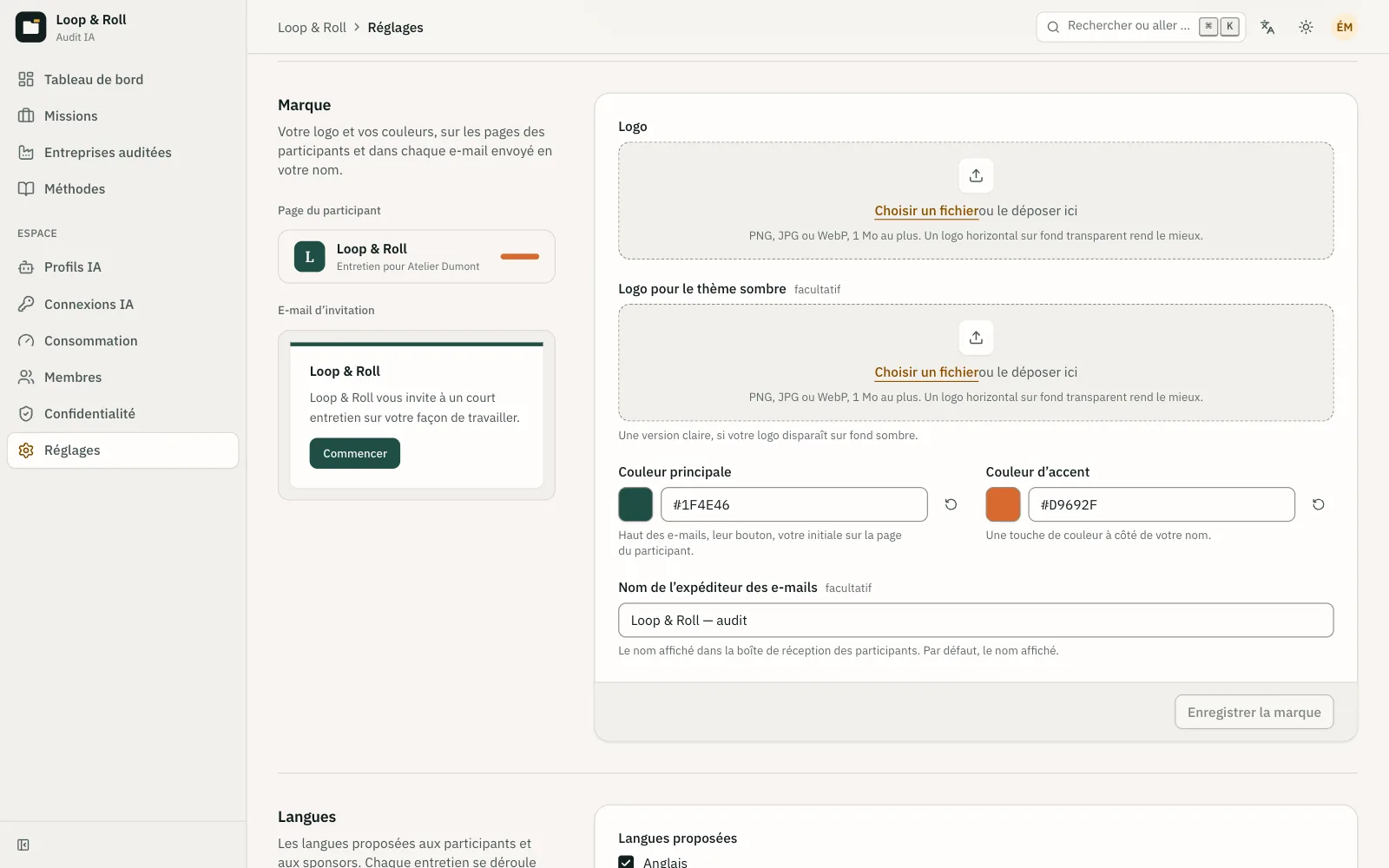Open Entreprises auditées page
This screenshot has width=1389, height=868.
(x=122, y=153)
